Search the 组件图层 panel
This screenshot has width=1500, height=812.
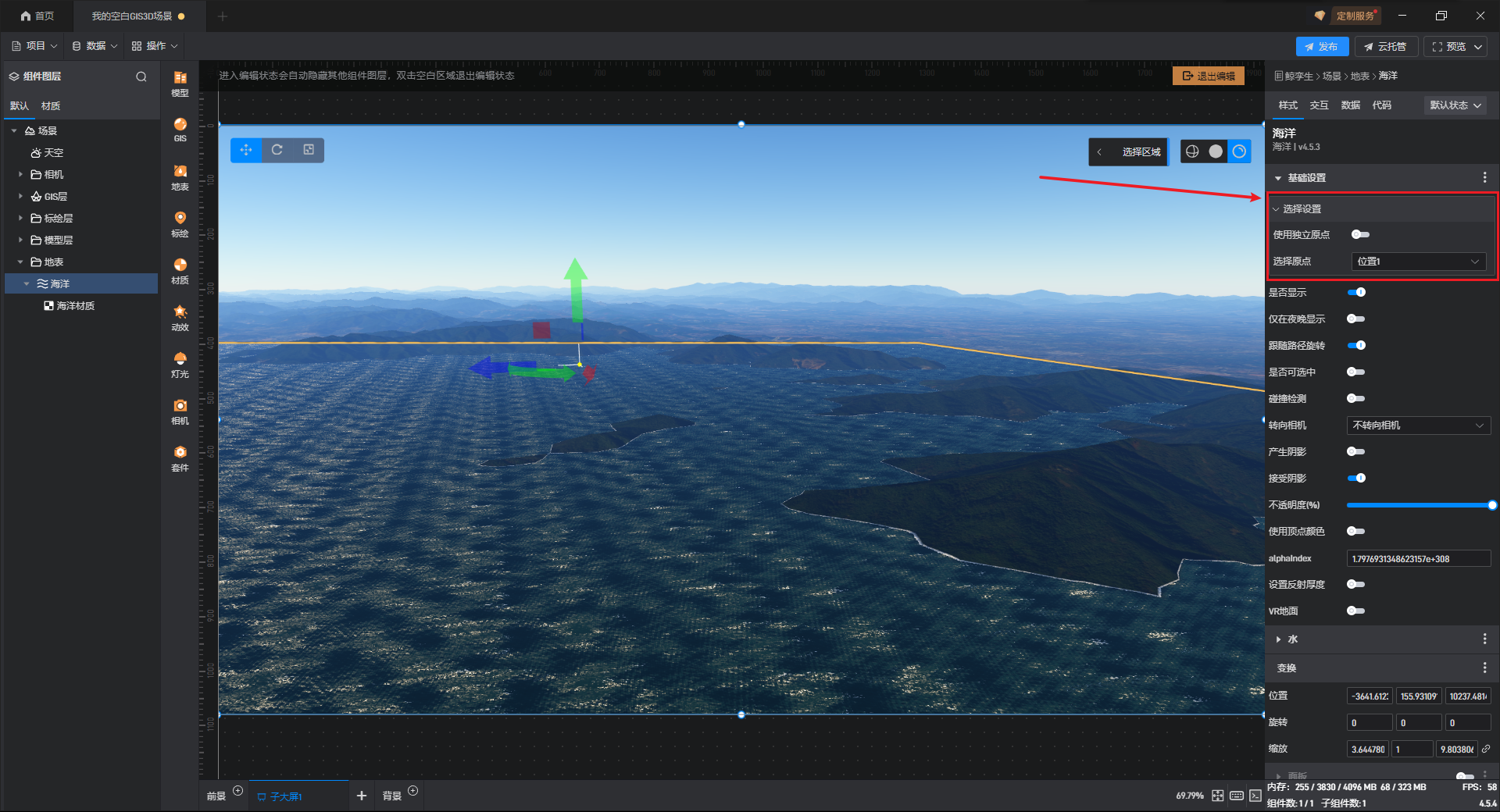pyautogui.click(x=141, y=77)
